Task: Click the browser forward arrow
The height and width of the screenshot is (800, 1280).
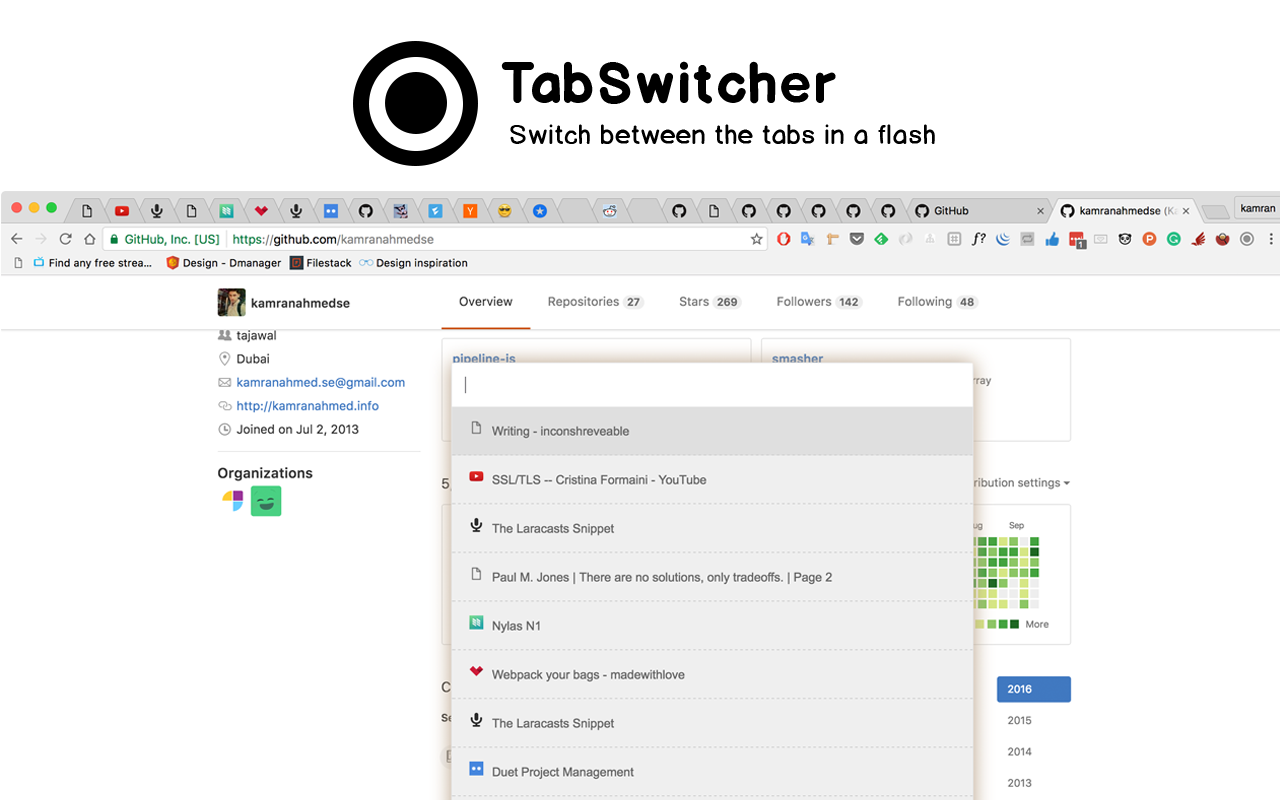Action: [41, 239]
